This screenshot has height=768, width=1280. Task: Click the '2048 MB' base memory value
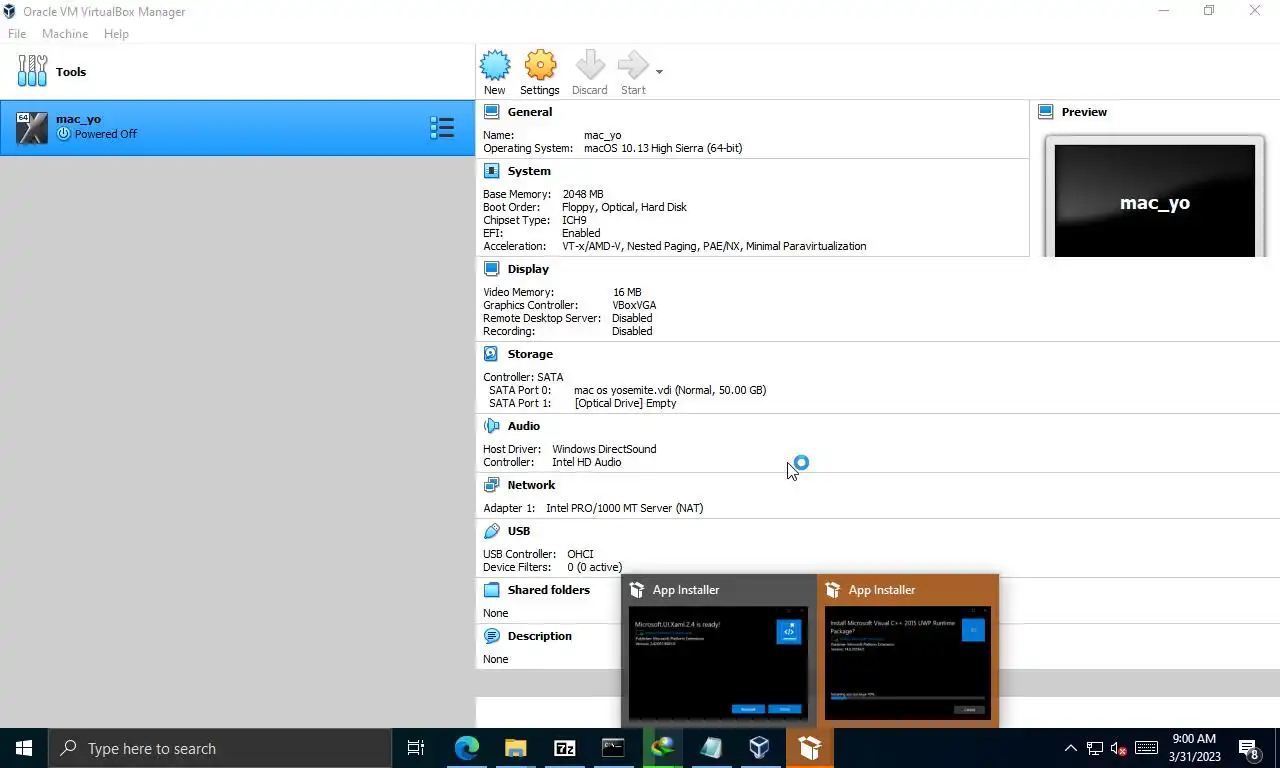(x=583, y=194)
